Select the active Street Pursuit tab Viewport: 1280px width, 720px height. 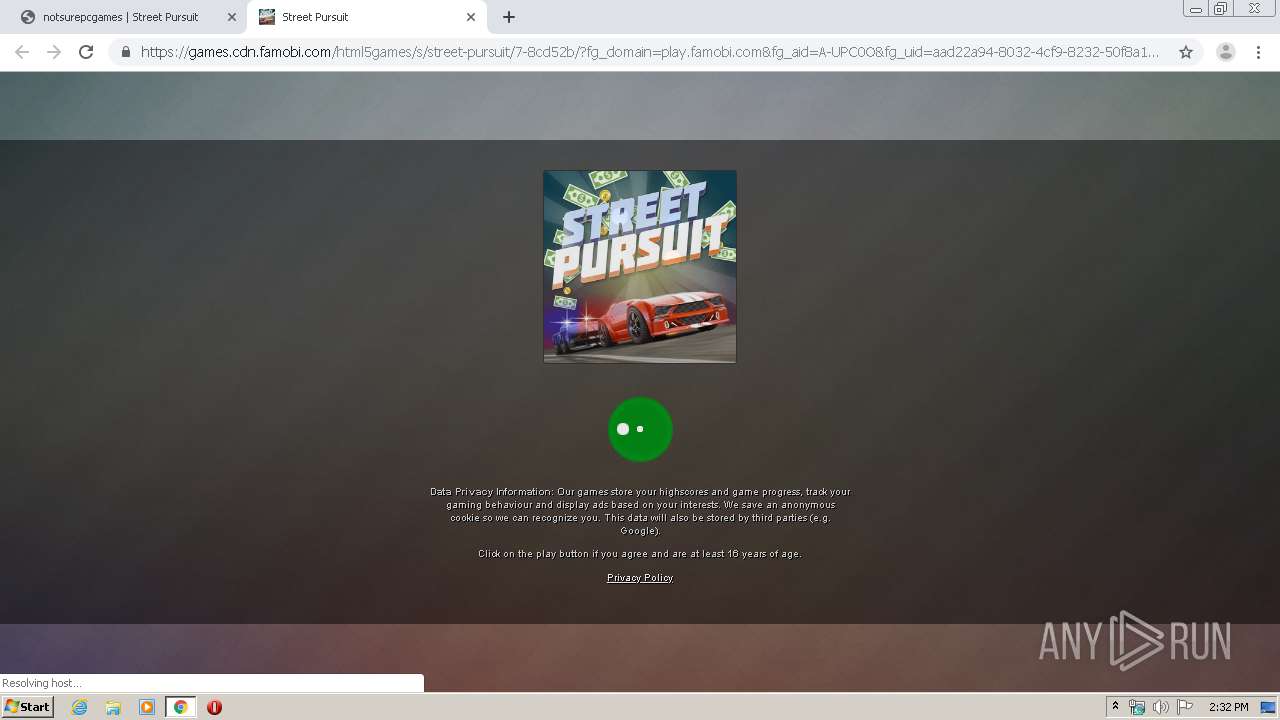(366, 17)
